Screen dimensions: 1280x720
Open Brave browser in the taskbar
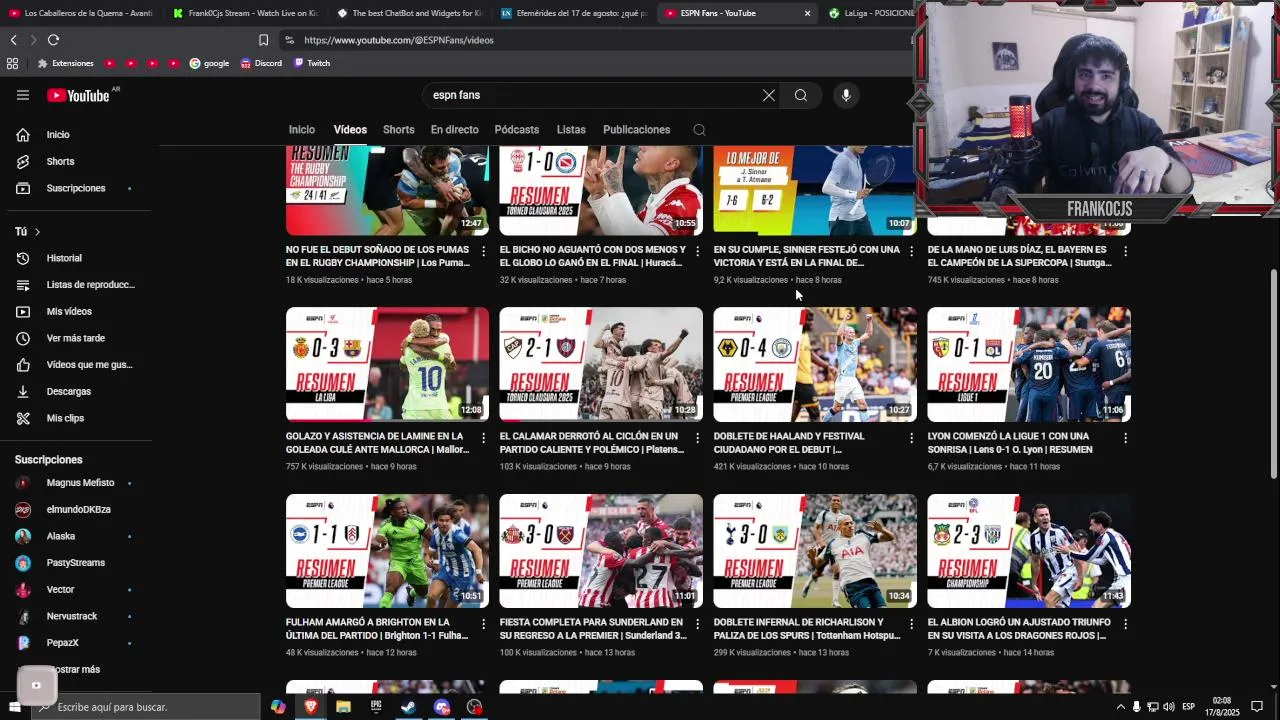(x=310, y=707)
